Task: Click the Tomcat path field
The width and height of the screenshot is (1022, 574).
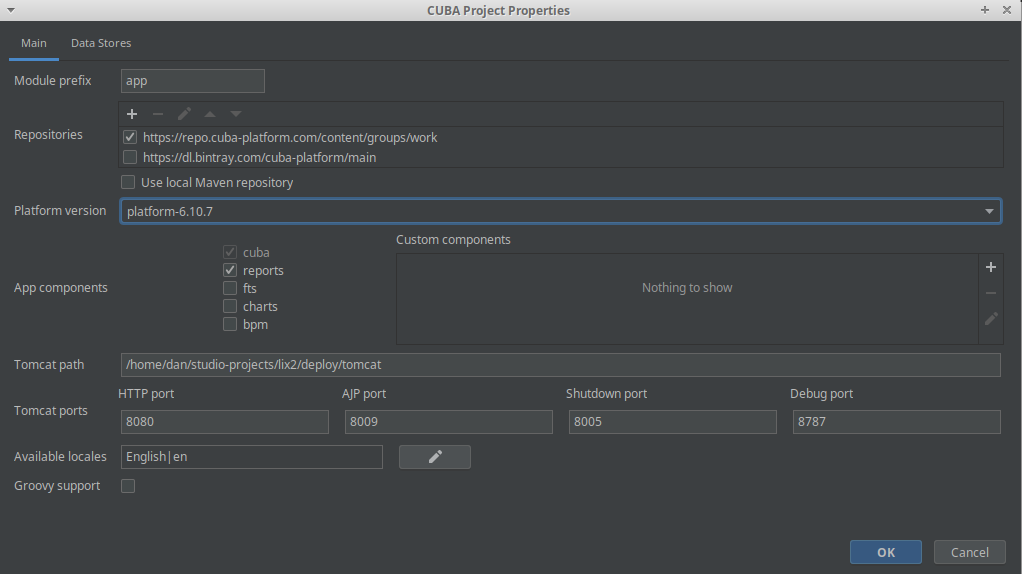Action: pos(561,365)
